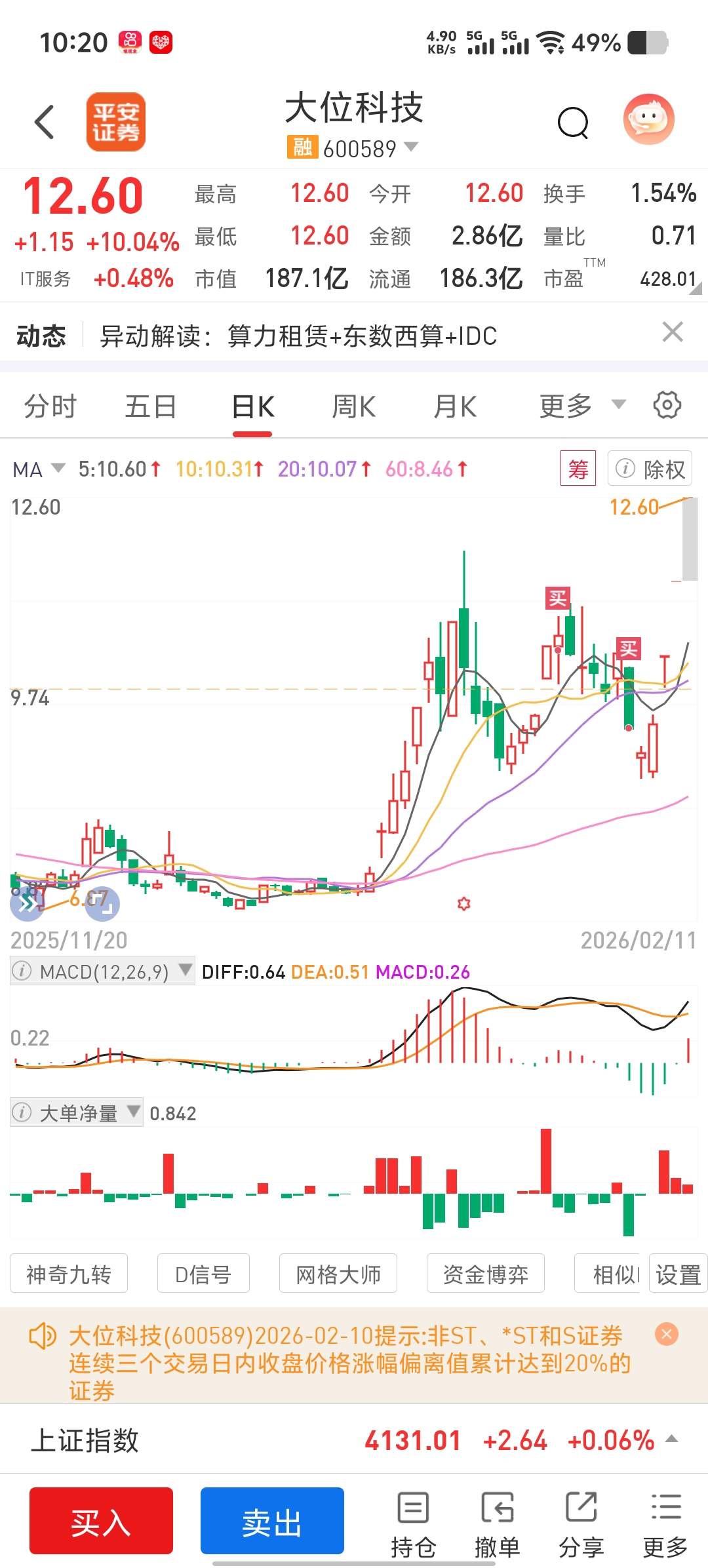708x1568 pixels.
Task: Toggle 除权 ex-rights setting
Action: [x=650, y=469]
